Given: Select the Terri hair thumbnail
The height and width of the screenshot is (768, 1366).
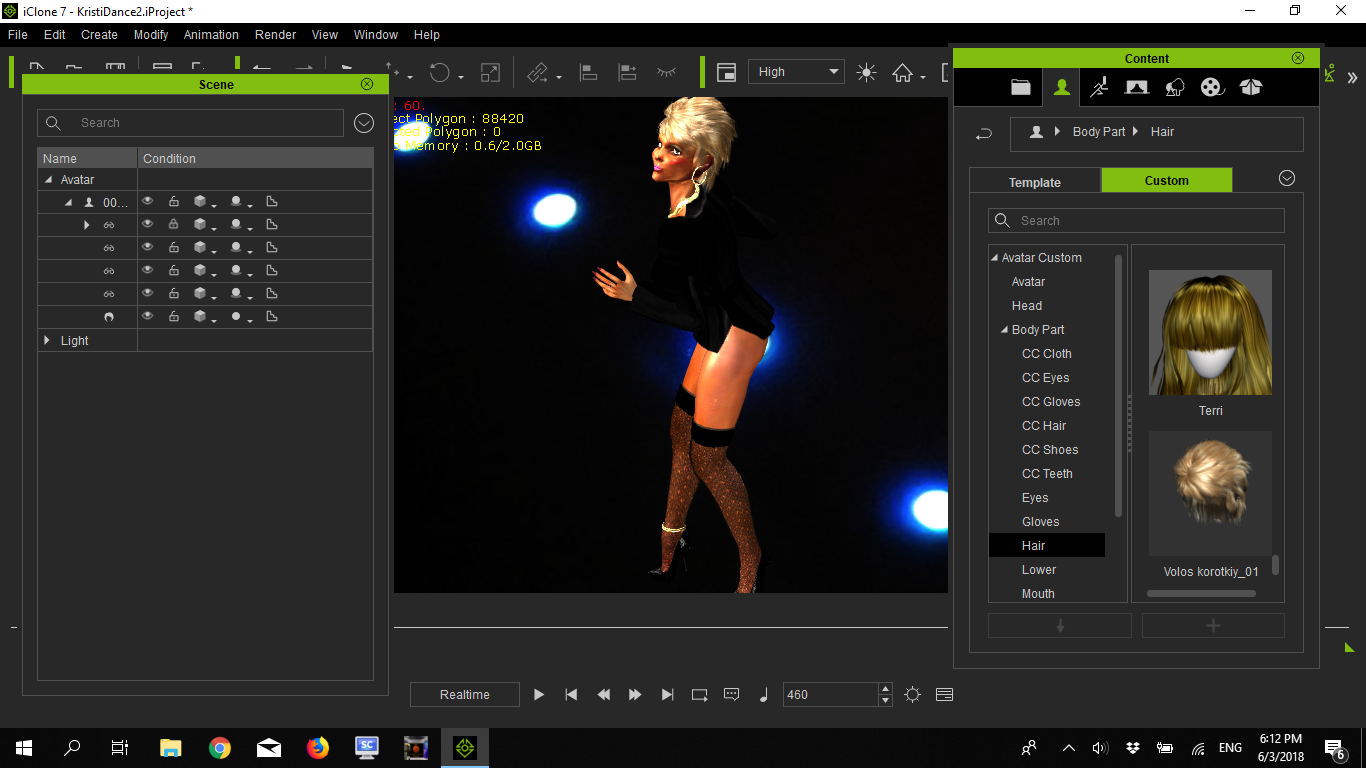Looking at the screenshot, I should pos(1210,332).
